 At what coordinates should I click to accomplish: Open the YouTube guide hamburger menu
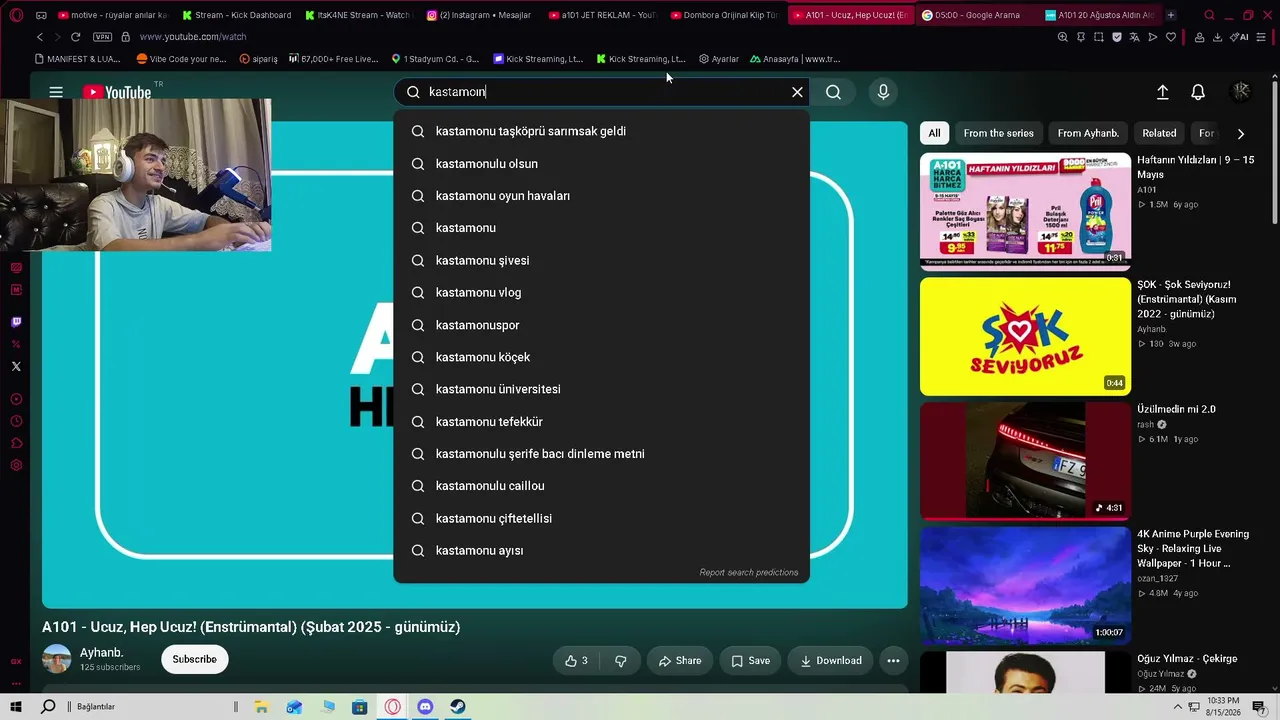(x=56, y=92)
